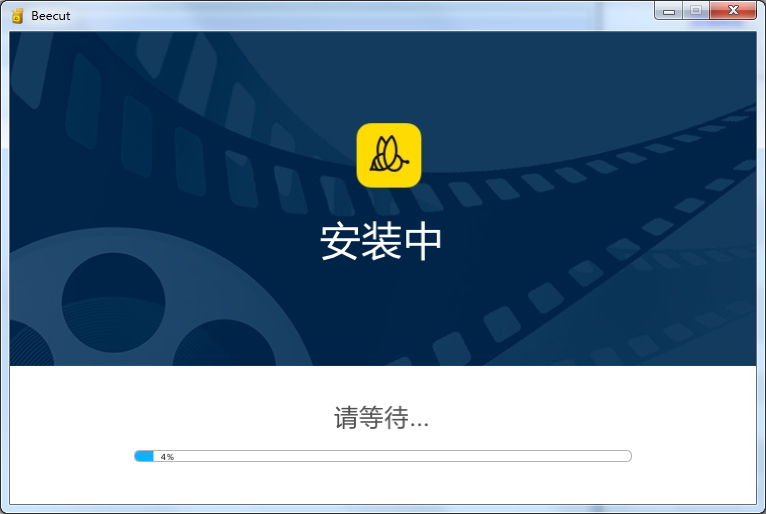Click the '请等待...' please wait text
The height and width of the screenshot is (514, 766).
(381, 418)
